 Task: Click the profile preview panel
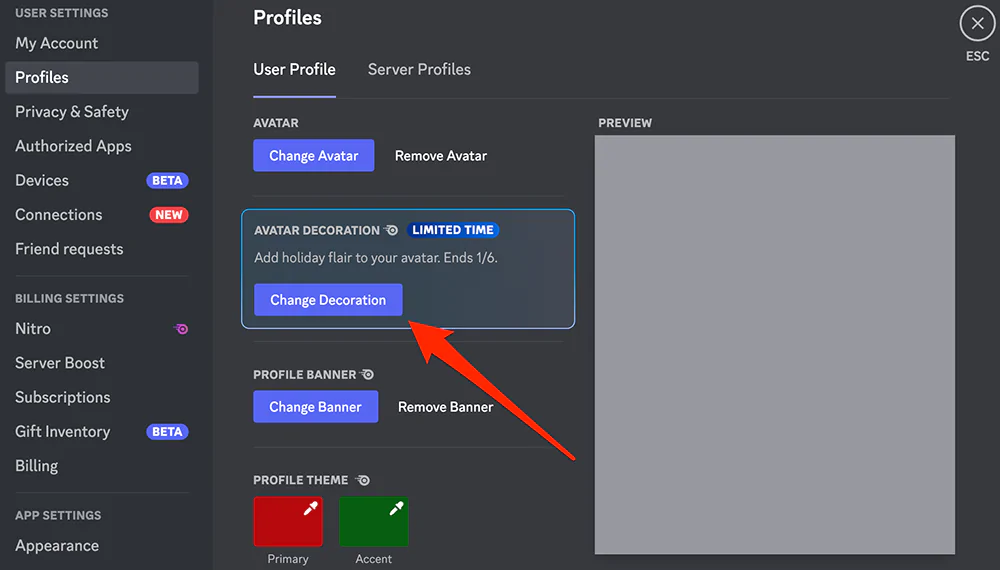775,344
